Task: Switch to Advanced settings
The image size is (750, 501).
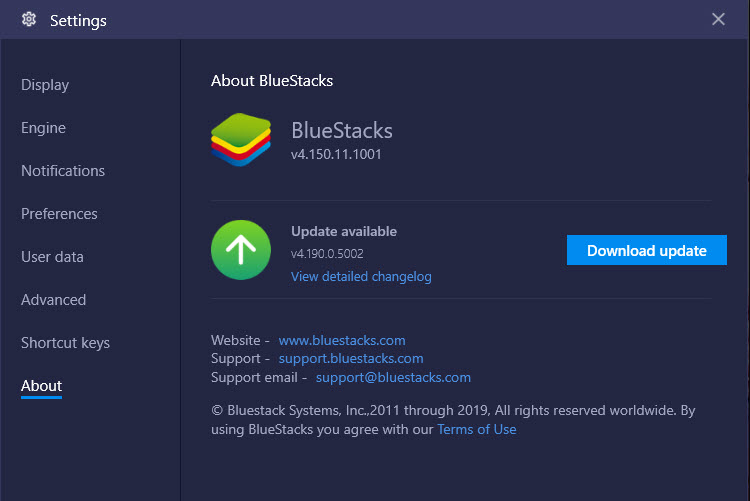Action: 54,300
